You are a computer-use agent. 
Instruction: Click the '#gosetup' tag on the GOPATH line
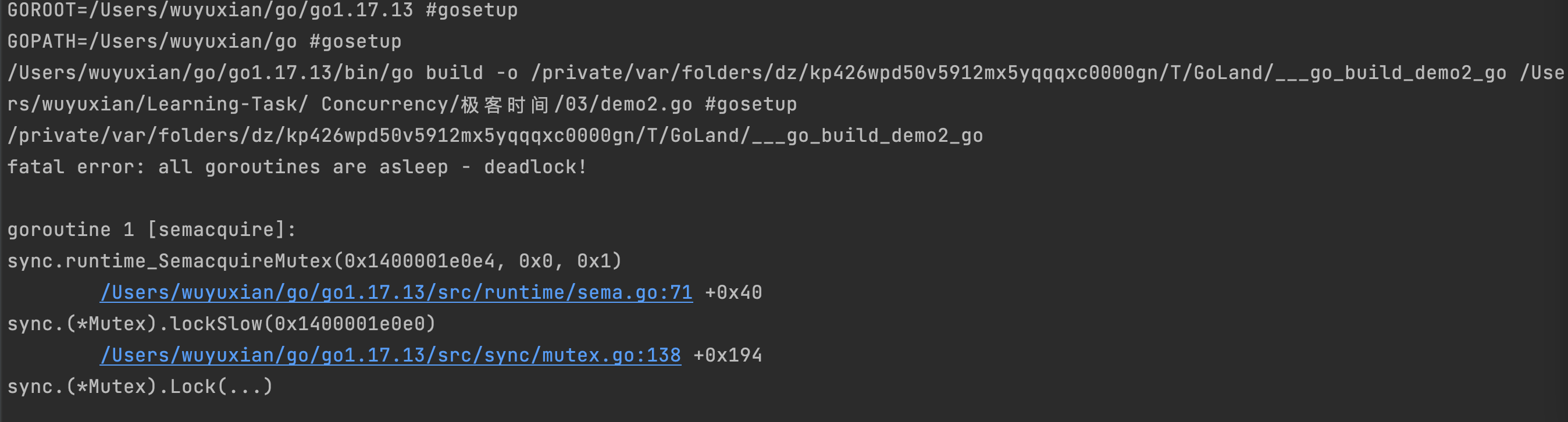pyautogui.click(x=355, y=41)
